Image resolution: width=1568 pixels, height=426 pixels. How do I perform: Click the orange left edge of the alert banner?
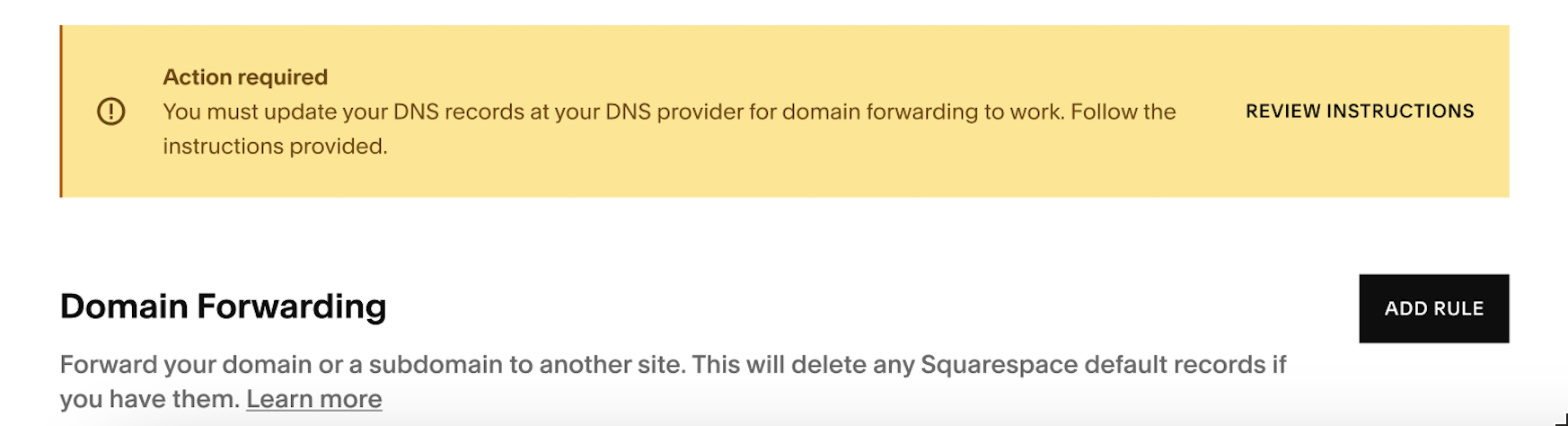[x=61, y=111]
